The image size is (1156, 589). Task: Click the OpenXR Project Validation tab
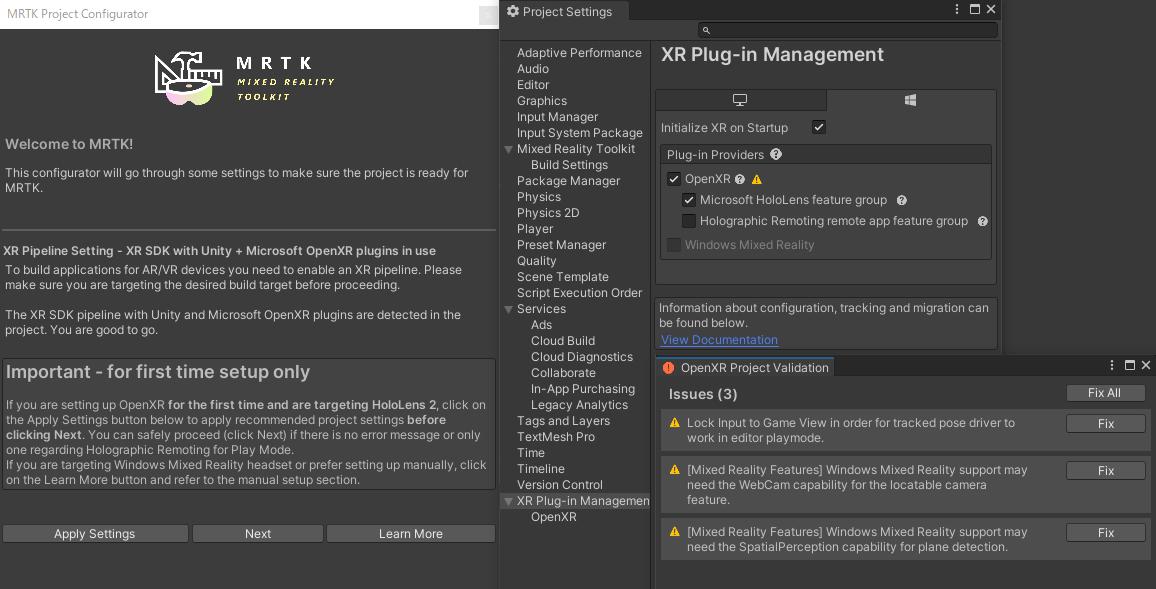point(745,367)
